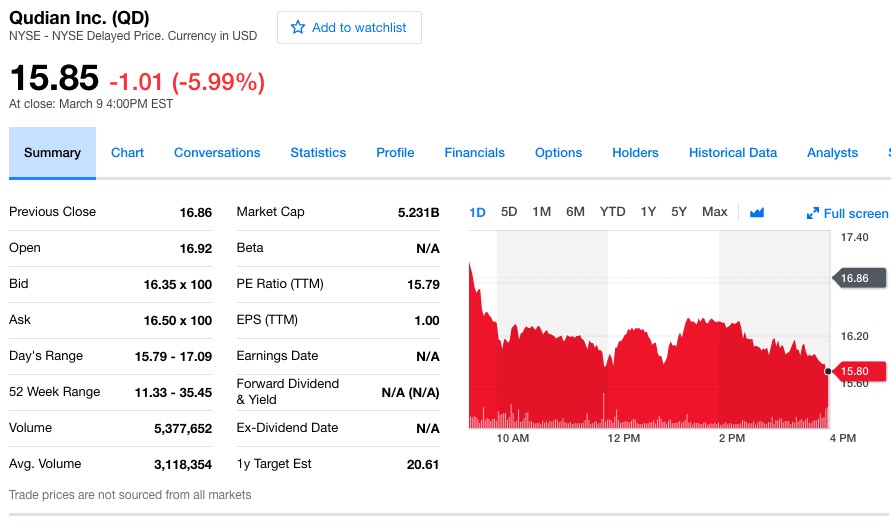Click the Avg. Volume value 3,118,354
Viewport: 891px width, 522px height.
click(183, 465)
